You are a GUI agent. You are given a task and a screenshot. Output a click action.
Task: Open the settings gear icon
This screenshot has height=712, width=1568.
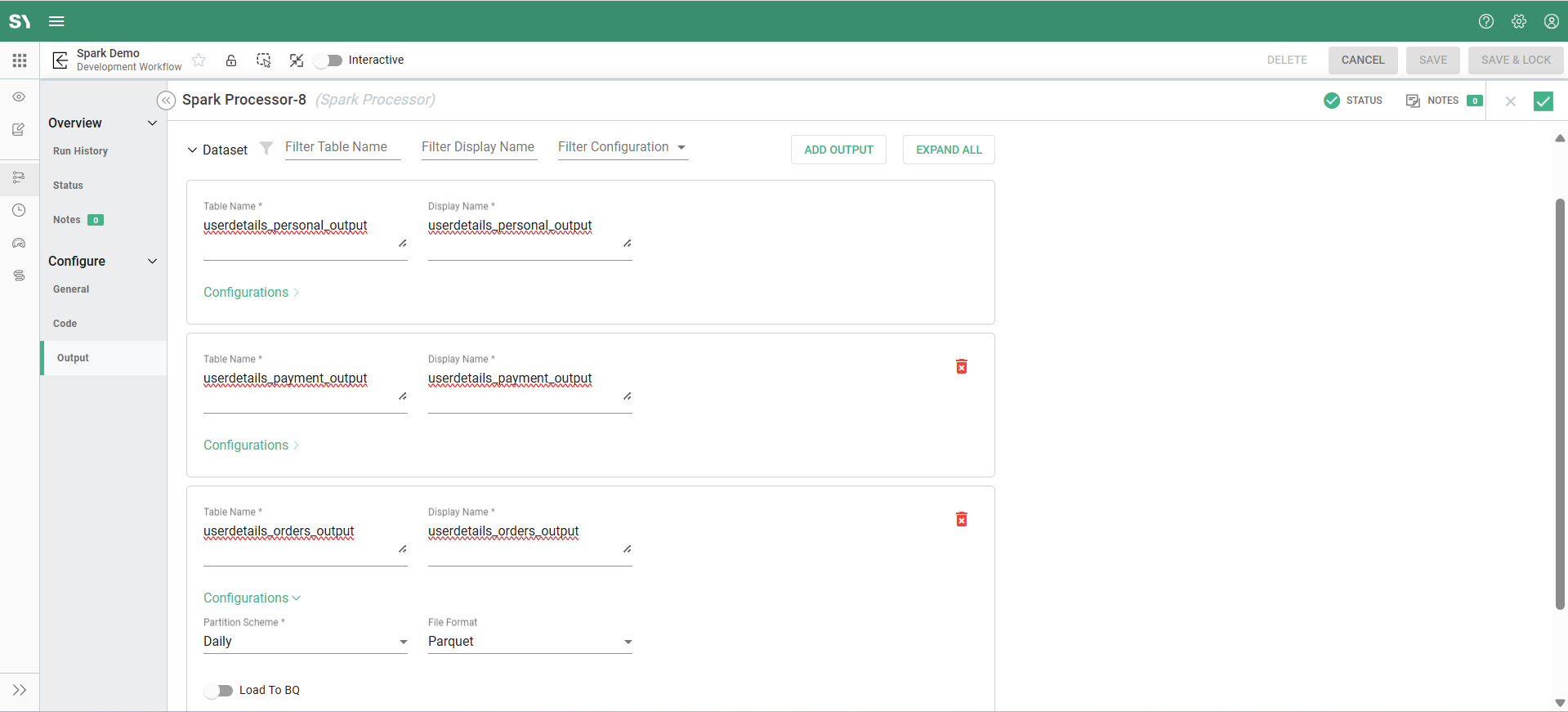(x=1518, y=21)
